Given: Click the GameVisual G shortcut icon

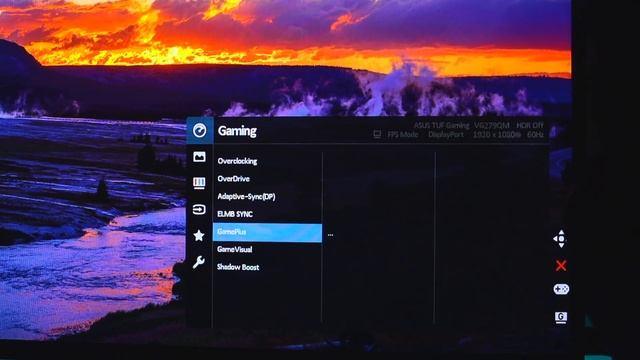Looking at the screenshot, I should coord(561,317).
